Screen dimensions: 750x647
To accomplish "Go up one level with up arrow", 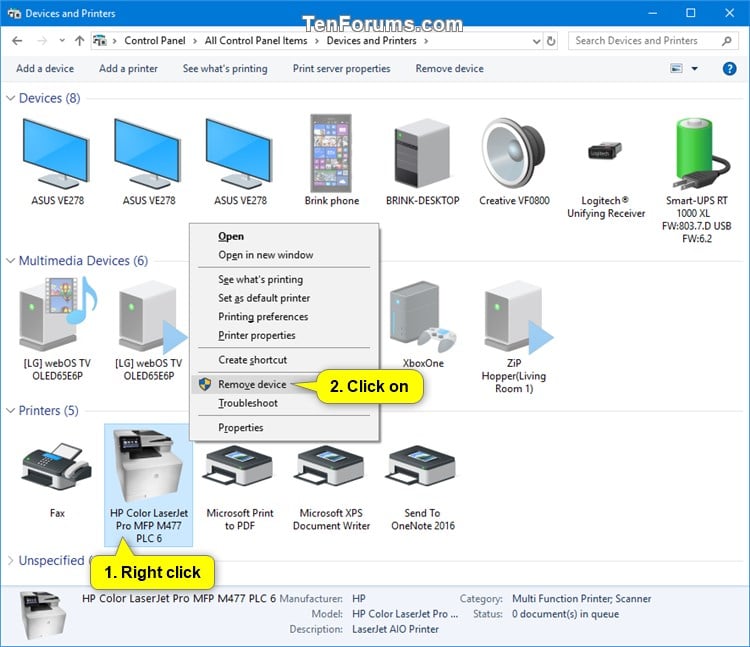I will [79, 41].
